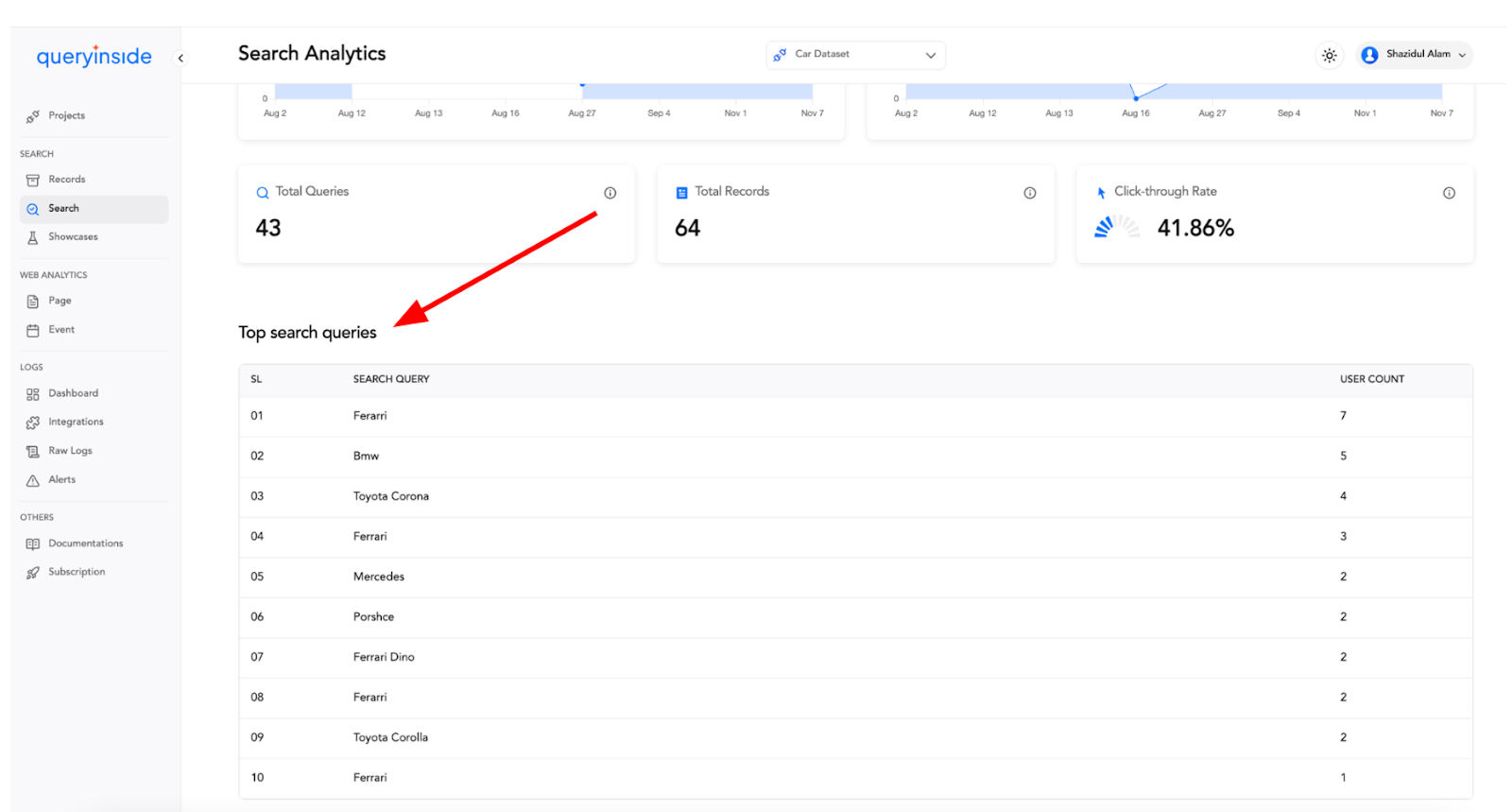Click the Dashboard grid icon
The image size is (1512, 812).
coord(33,394)
